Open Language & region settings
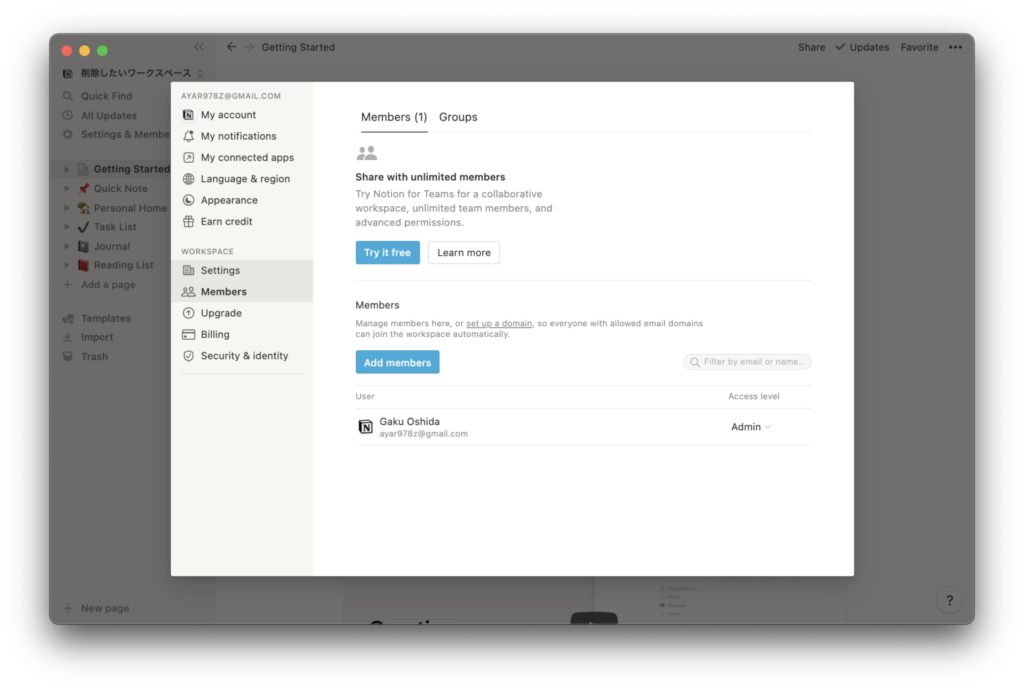Image resolution: width=1024 pixels, height=690 pixels. coord(242,179)
